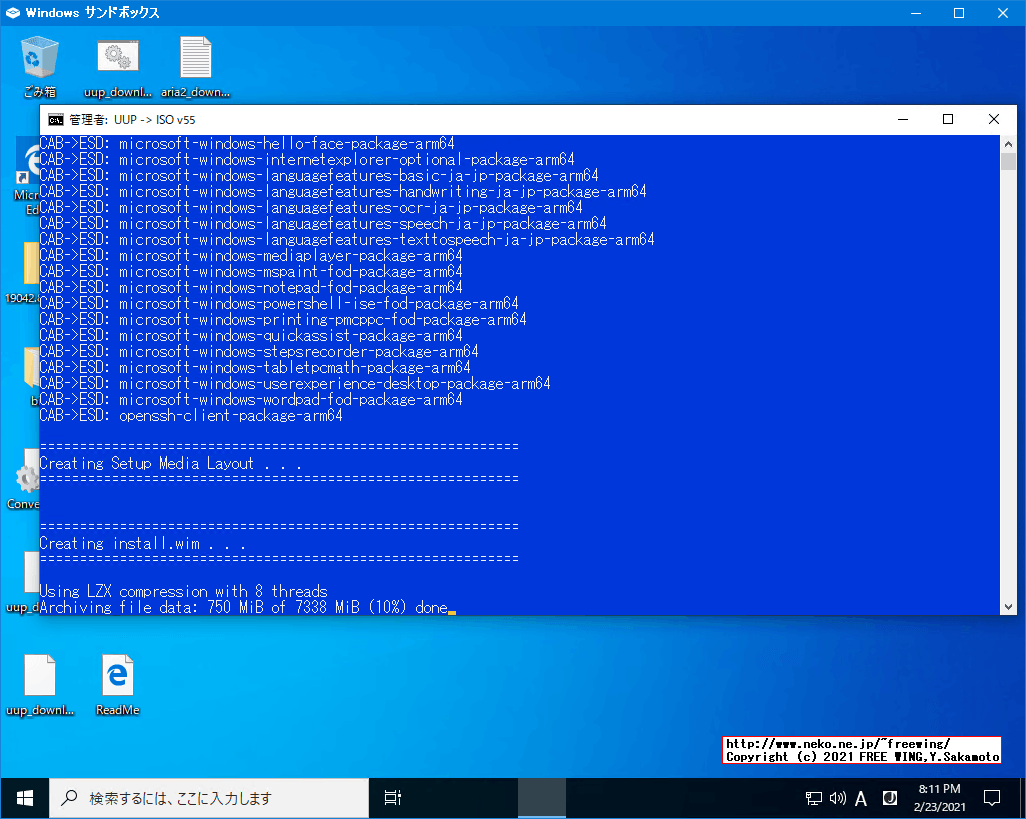The width and height of the screenshot is (1026, 819).
Task: Click inside the taskbar search field
Action: tap(210, 797)
